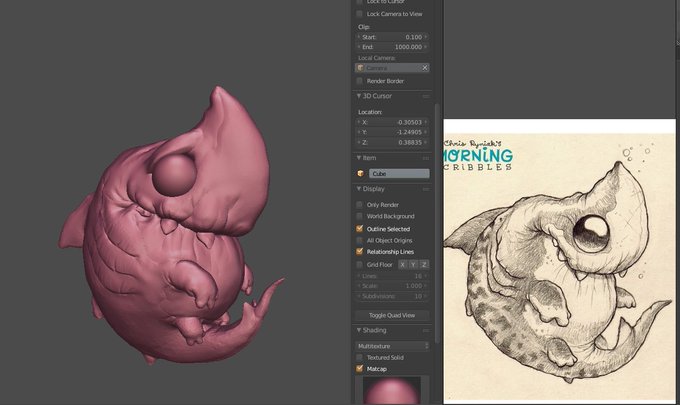Viewport: 680px width, 405px height.
Task: Disable the Outline Selected checkbox
Action: point(359,229)
